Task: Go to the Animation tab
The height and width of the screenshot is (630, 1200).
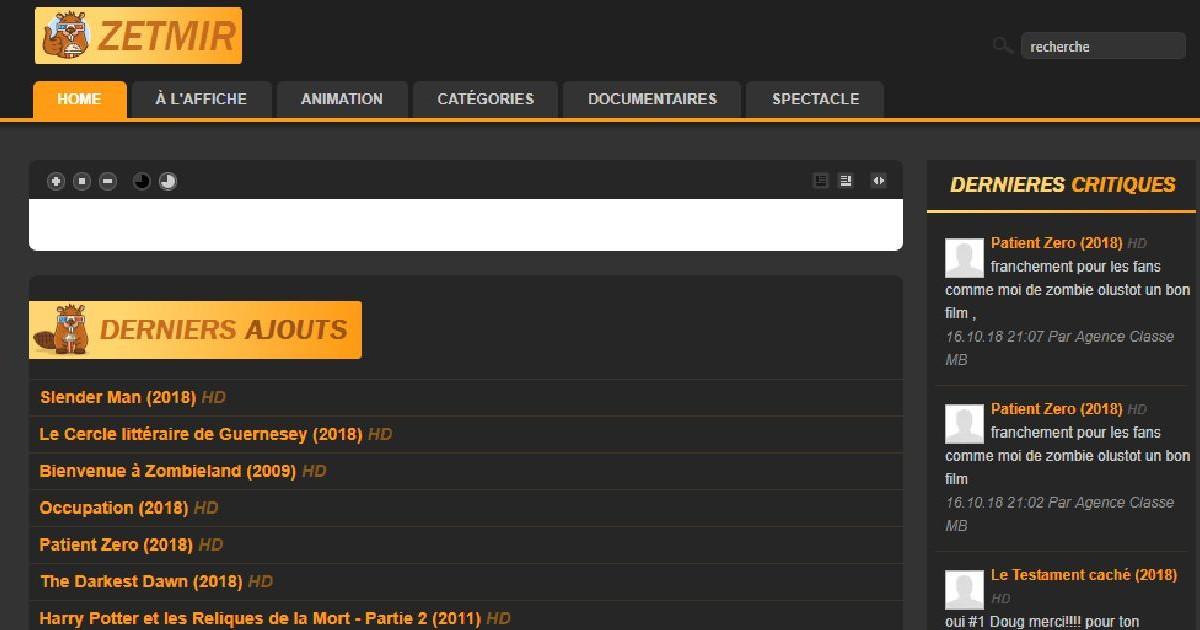Action: tap(342, 99)
